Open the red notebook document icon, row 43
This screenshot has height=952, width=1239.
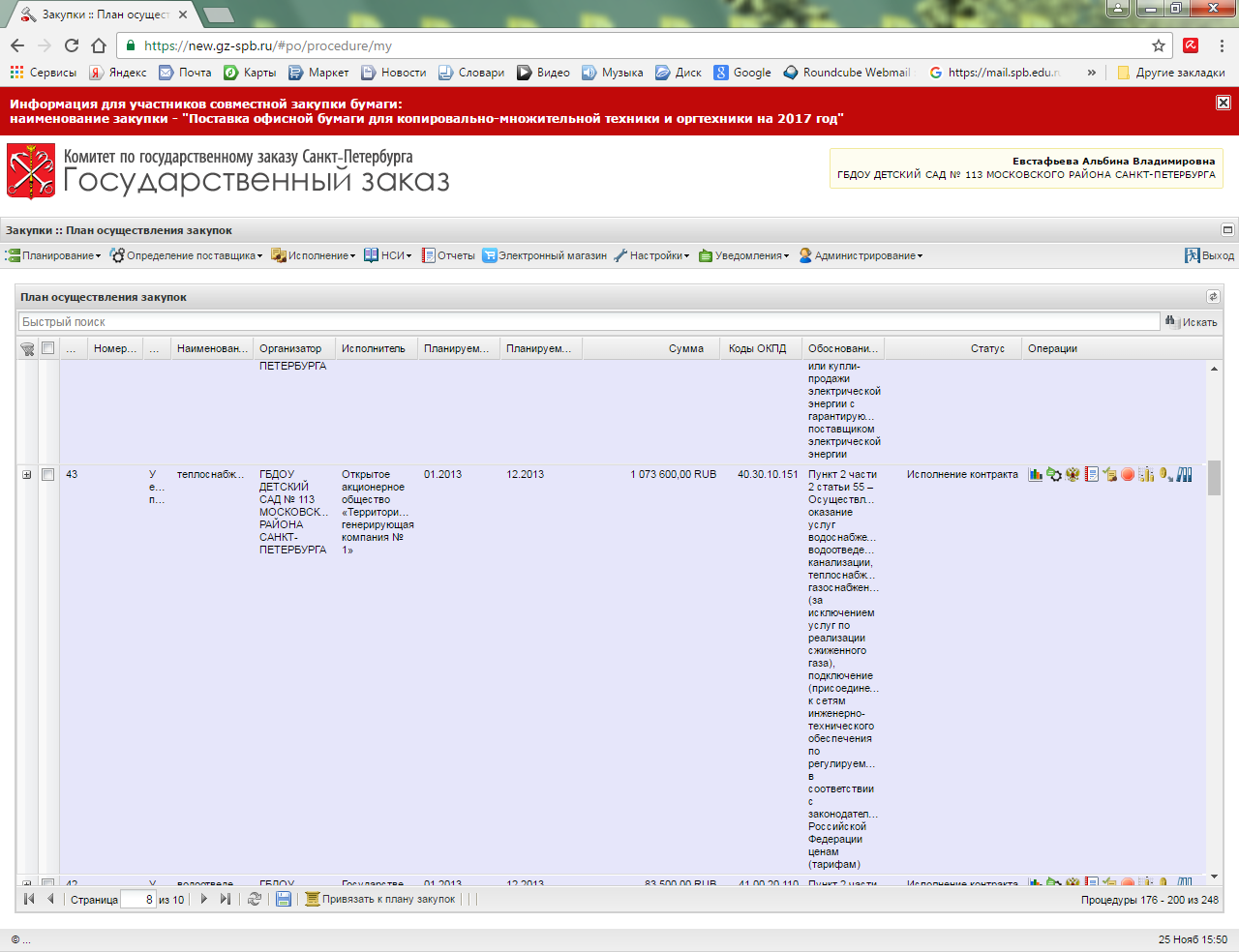click(x=1091, y=474)
